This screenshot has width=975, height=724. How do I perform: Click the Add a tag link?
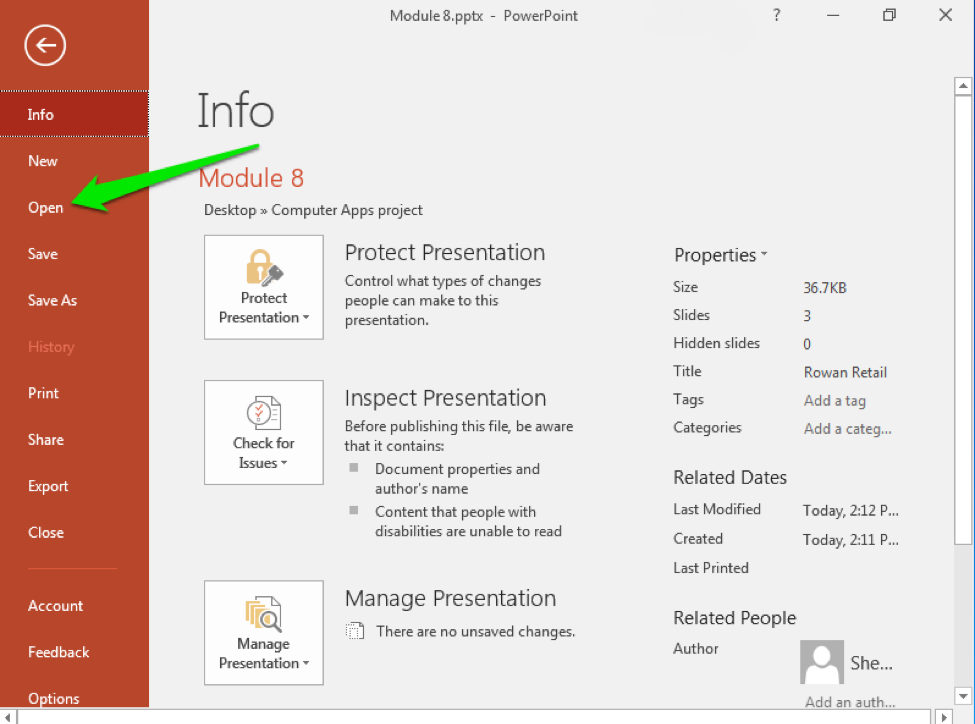pyautogui.click(x=834, y=400)
